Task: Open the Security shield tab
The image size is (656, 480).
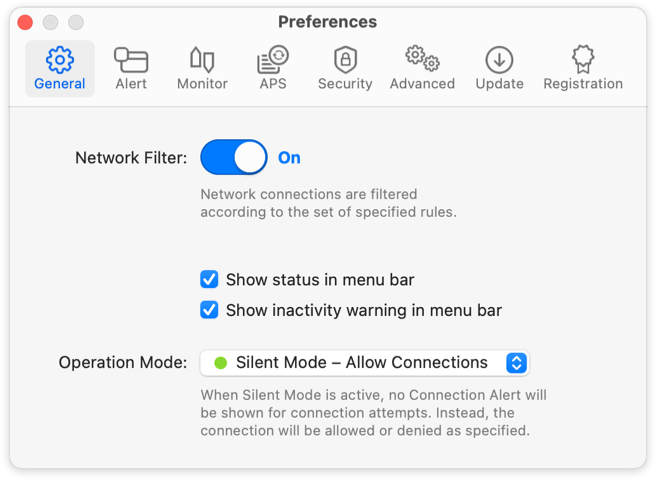Action: click(345, 69)
